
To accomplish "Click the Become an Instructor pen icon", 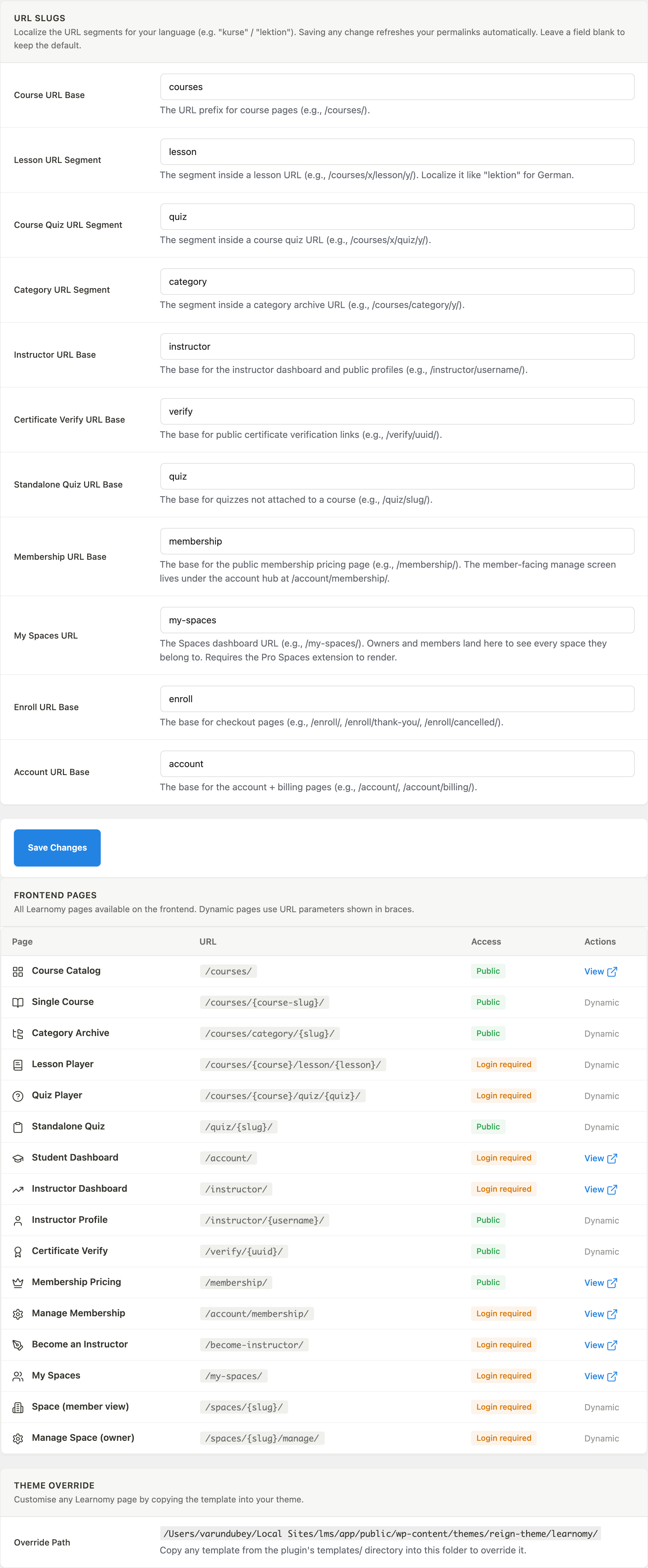I will [18, 1345].
